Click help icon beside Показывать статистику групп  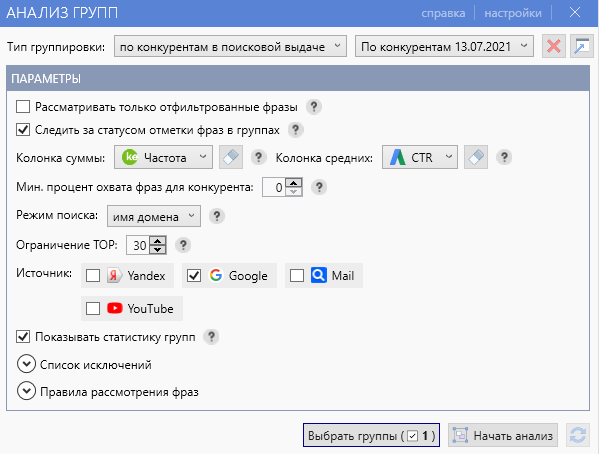211,337
